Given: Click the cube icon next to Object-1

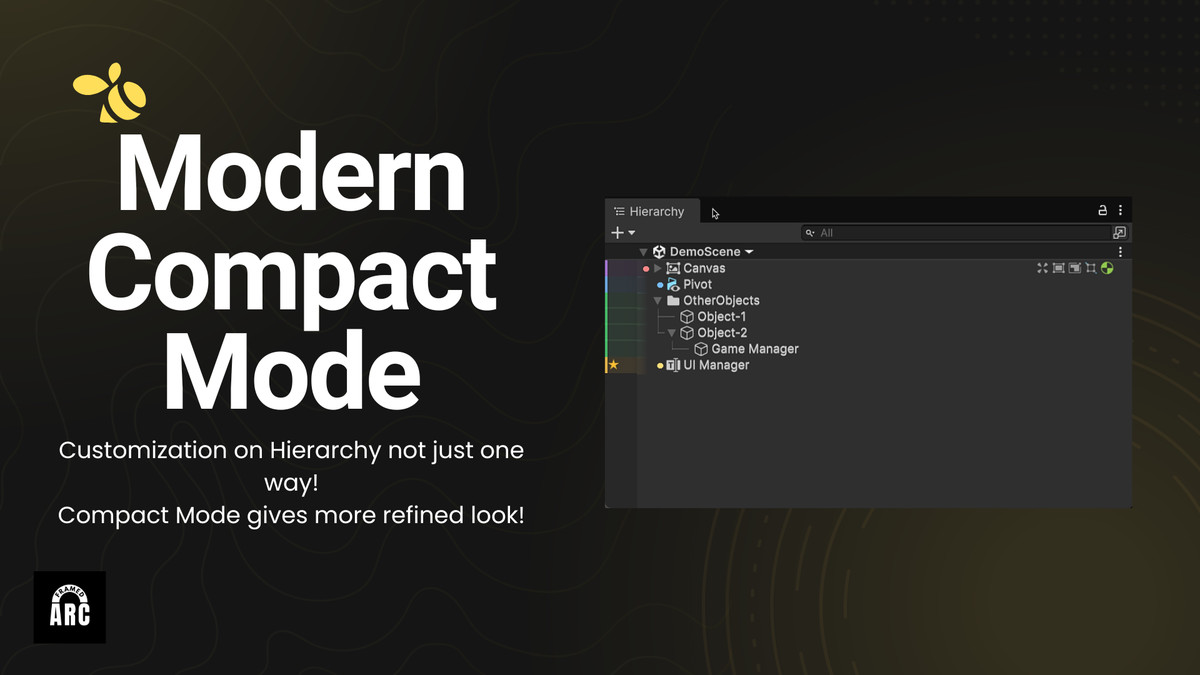Looking at the screenshot, I should pyautogui.click(x=686, y=317).
